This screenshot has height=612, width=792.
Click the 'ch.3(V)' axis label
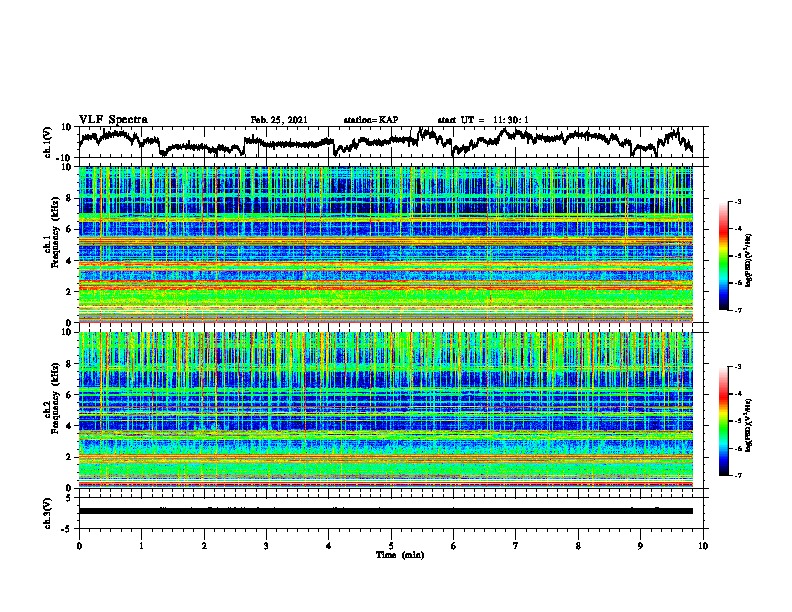click(48, 513)
